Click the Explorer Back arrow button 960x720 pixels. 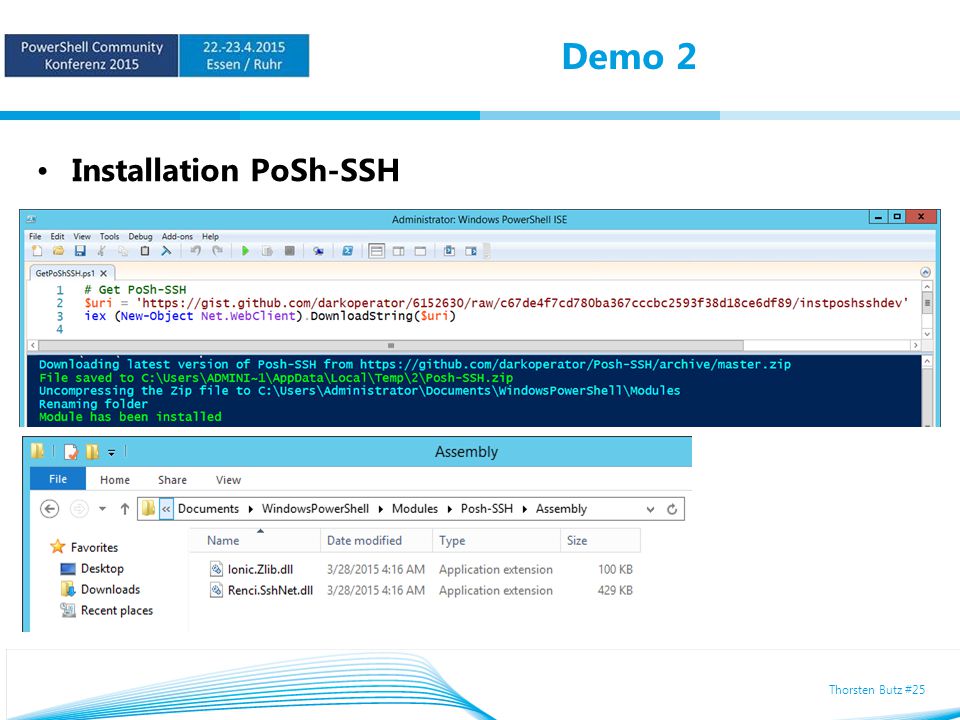50,509
